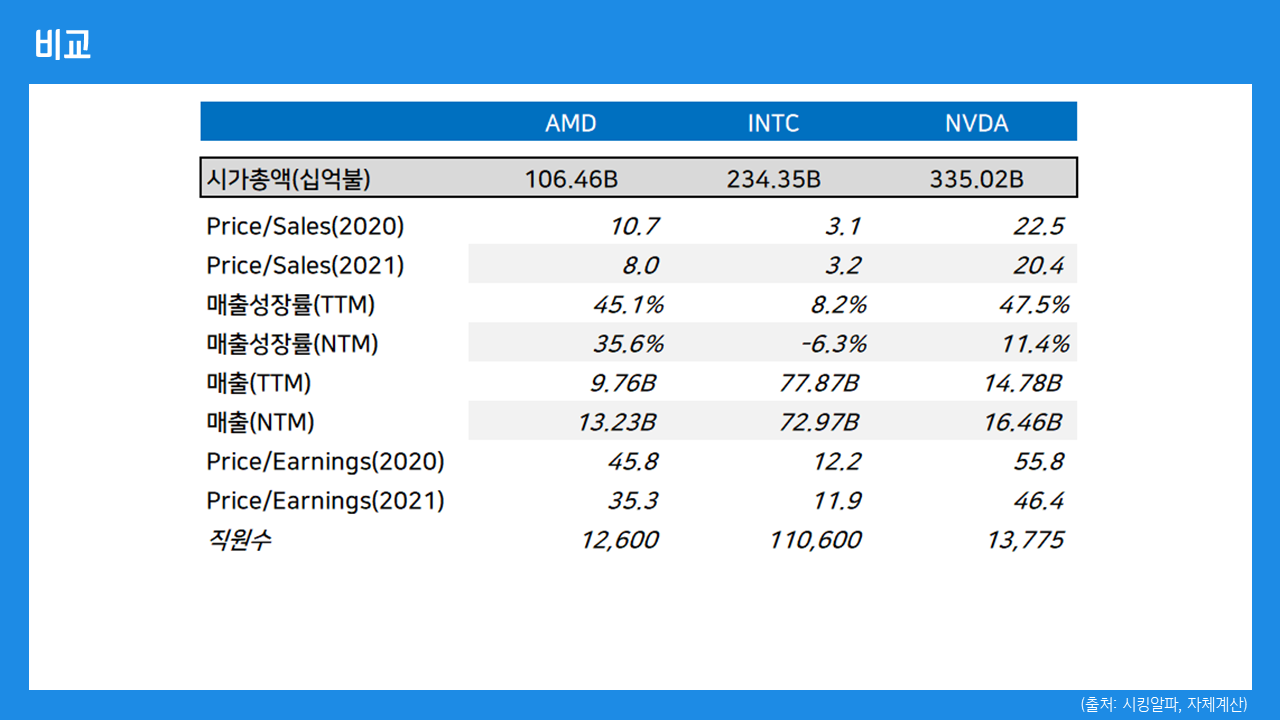Click the 직원수 row label
Viewport: 1280px width, 720px height.
(238, 540)
